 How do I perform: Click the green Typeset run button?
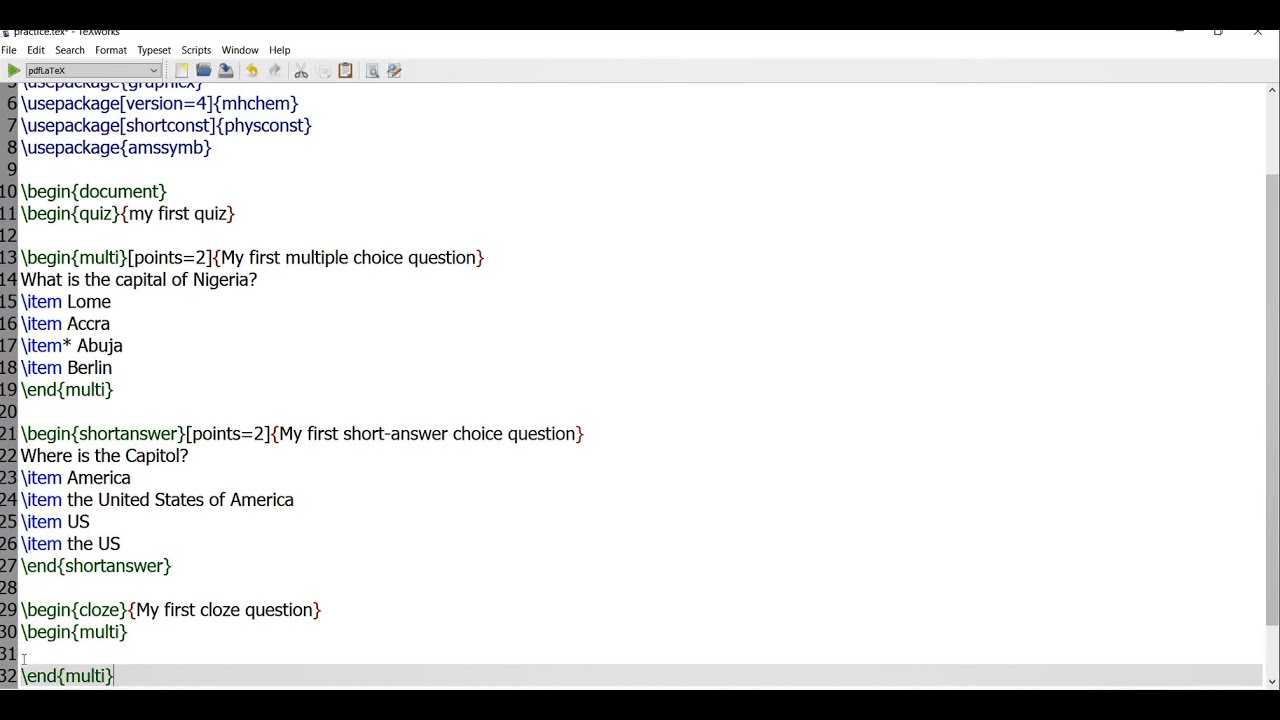[x=13, y=71]
